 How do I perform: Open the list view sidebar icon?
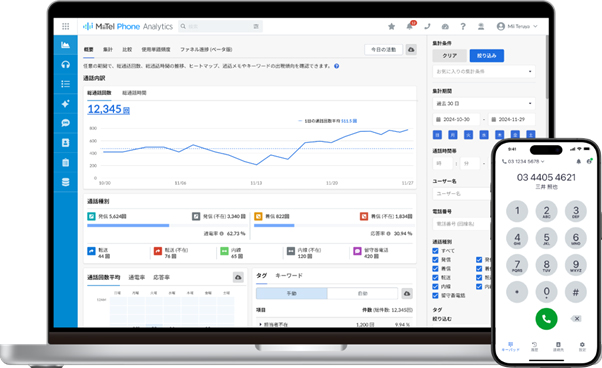(65, 84)
